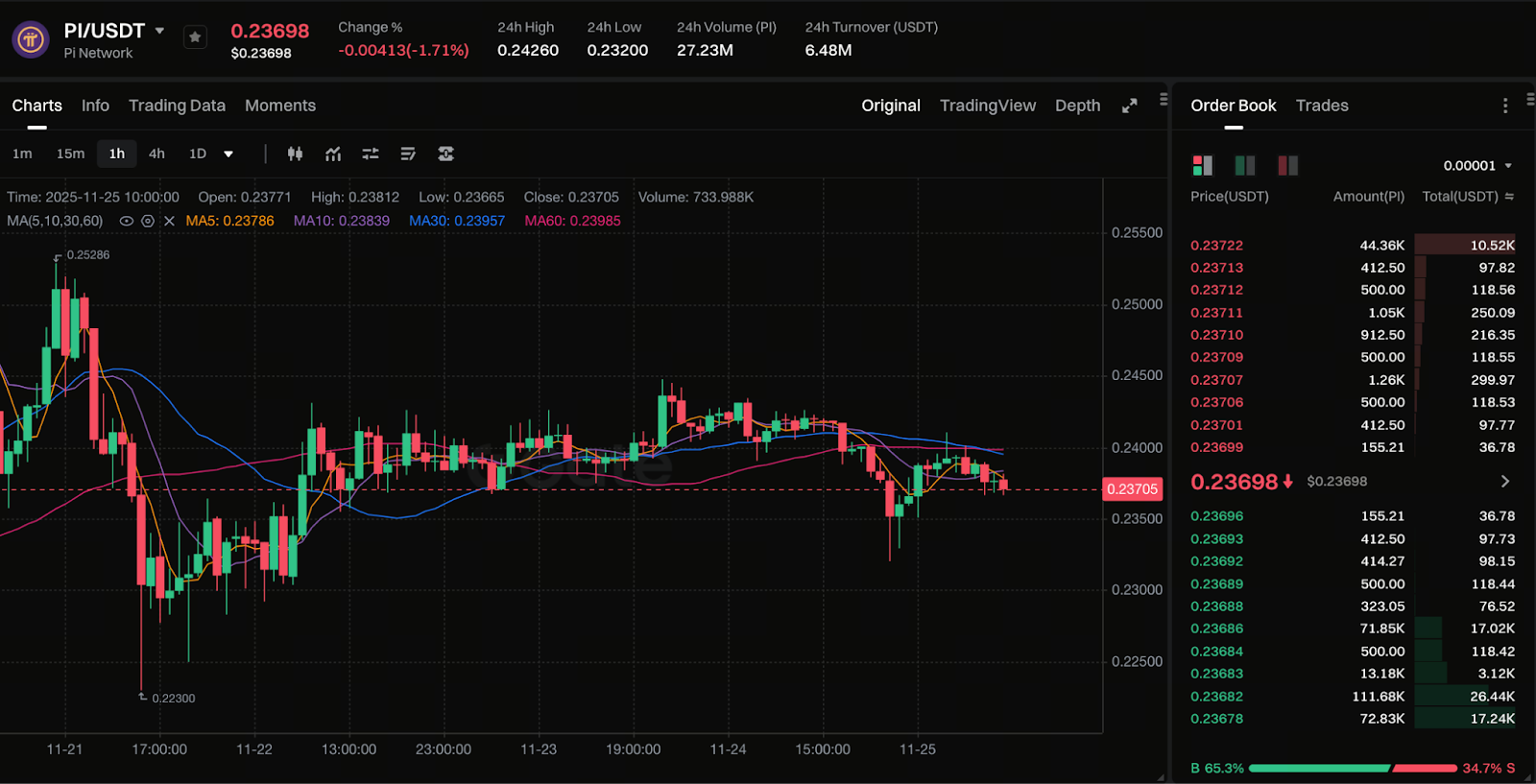
Task: Open the Trading Data tab
Action: [x=177, y=106]
